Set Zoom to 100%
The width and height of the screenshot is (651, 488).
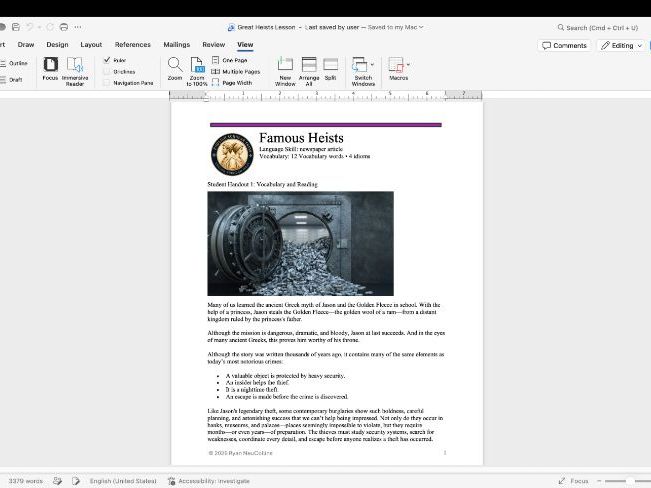tap(197, 71)
